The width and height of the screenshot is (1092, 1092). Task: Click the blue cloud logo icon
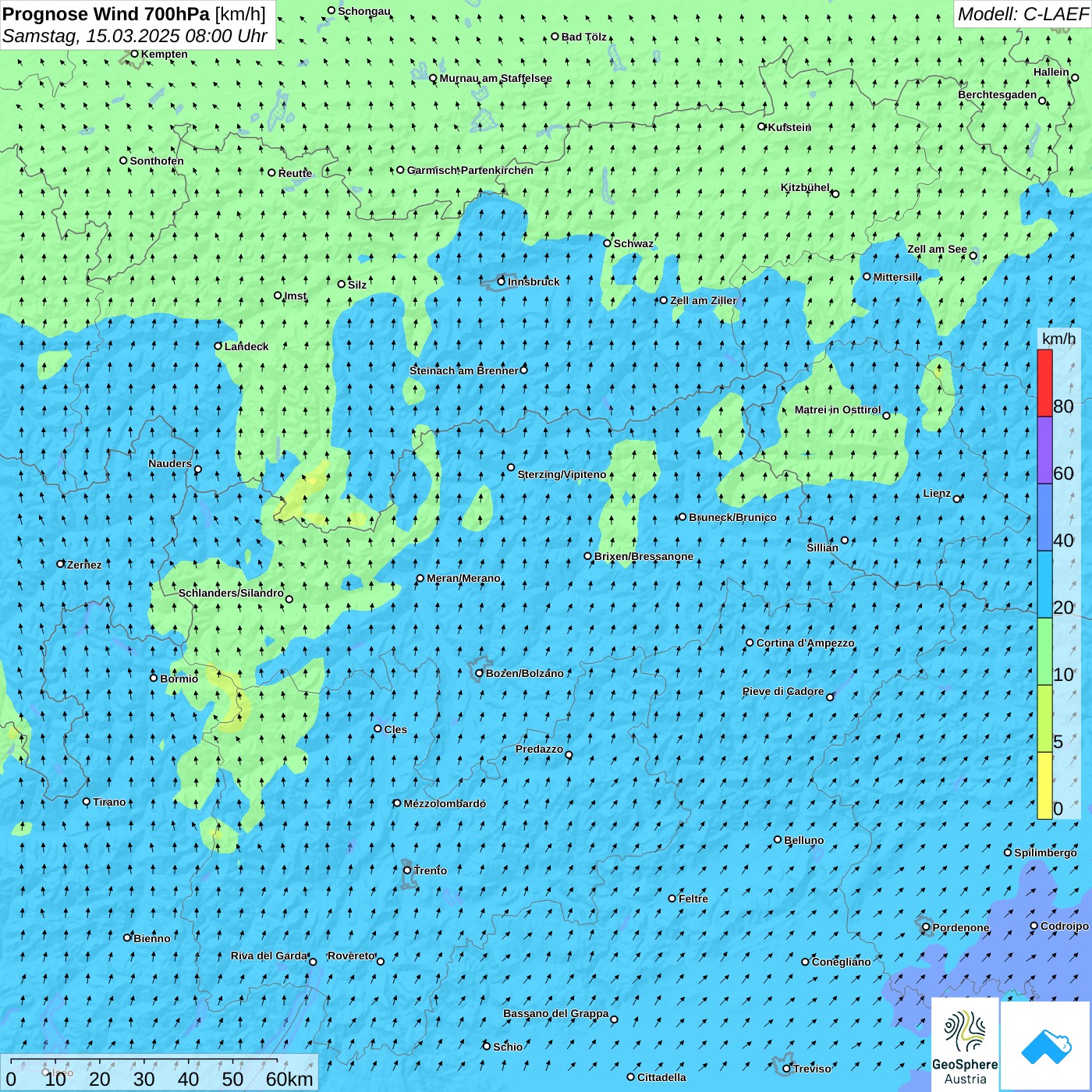(x=1046, y=1047)
